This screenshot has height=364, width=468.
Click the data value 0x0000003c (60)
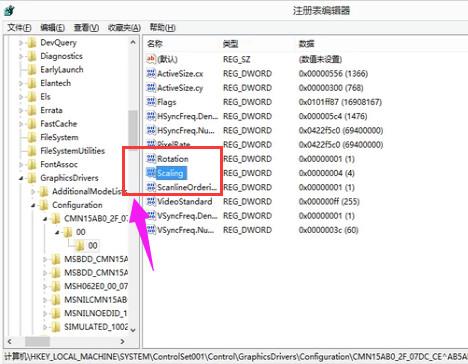tap(328, 230)
